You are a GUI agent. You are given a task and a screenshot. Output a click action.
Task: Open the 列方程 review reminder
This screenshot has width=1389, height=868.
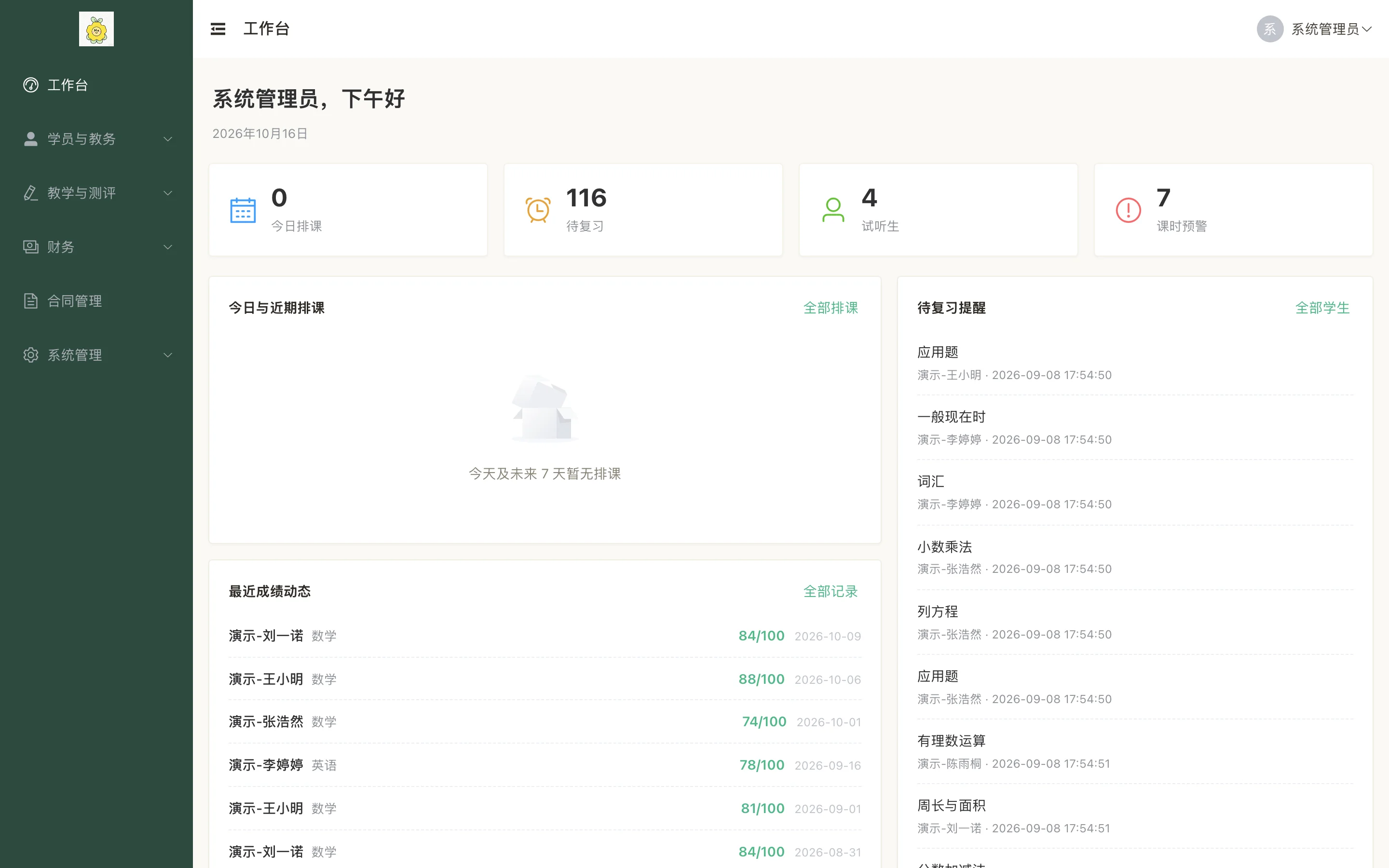click(x=1135, y=622)
